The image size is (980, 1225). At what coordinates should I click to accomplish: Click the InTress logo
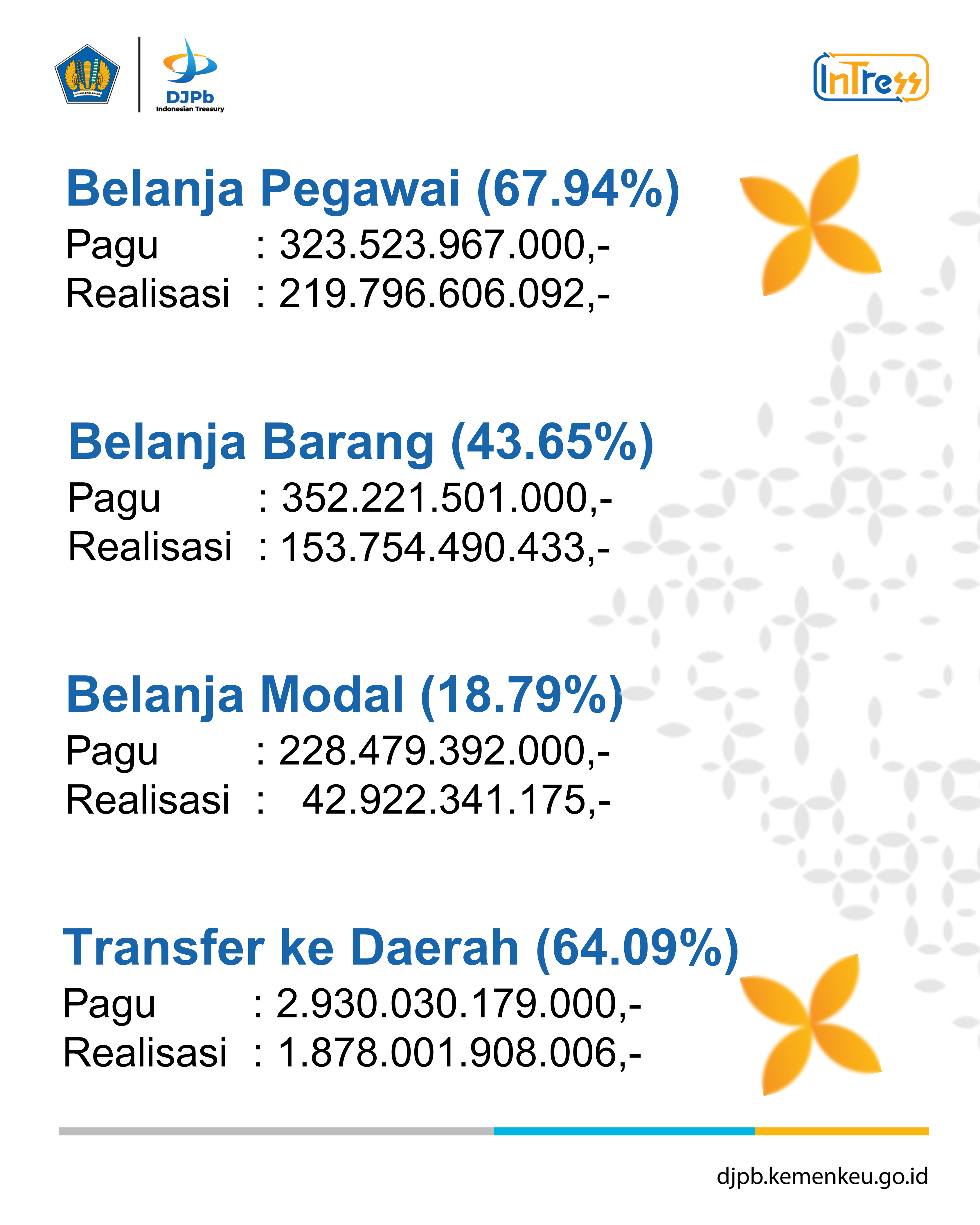pyautogui.click(x=870, y=78)
